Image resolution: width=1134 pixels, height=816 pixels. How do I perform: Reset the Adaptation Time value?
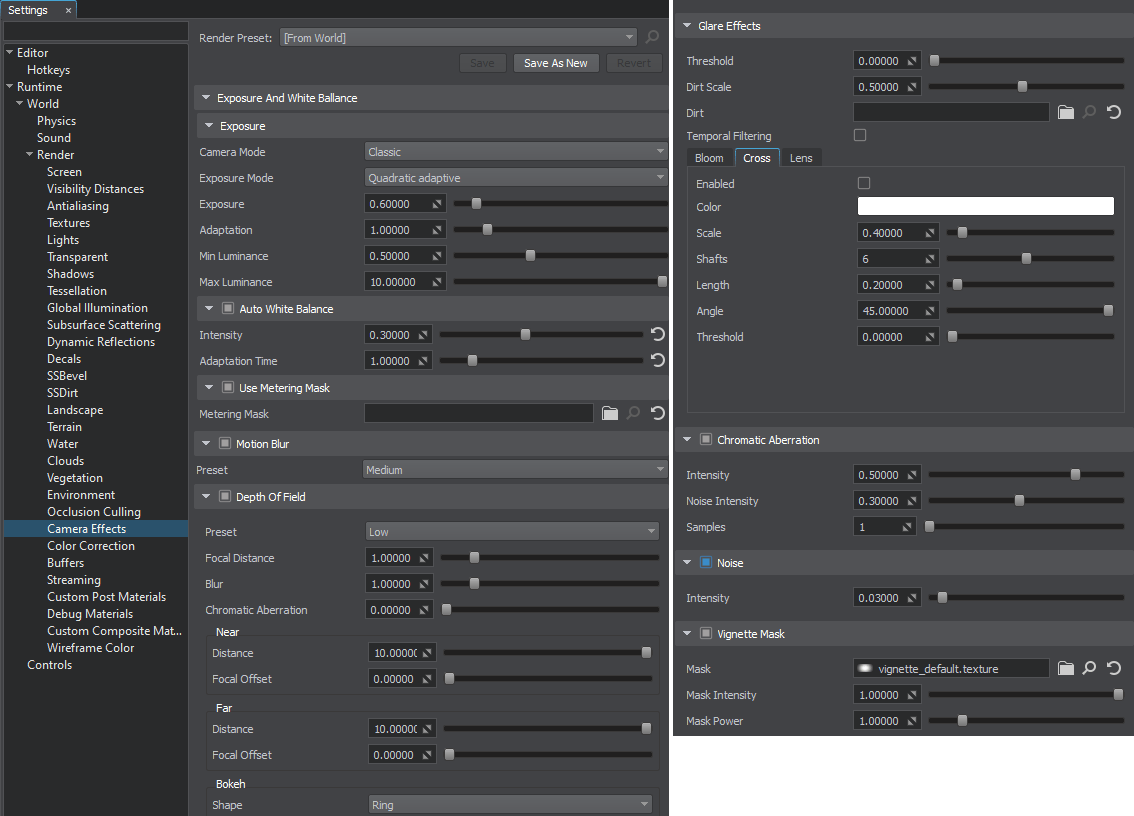click(x=657, y=361)
